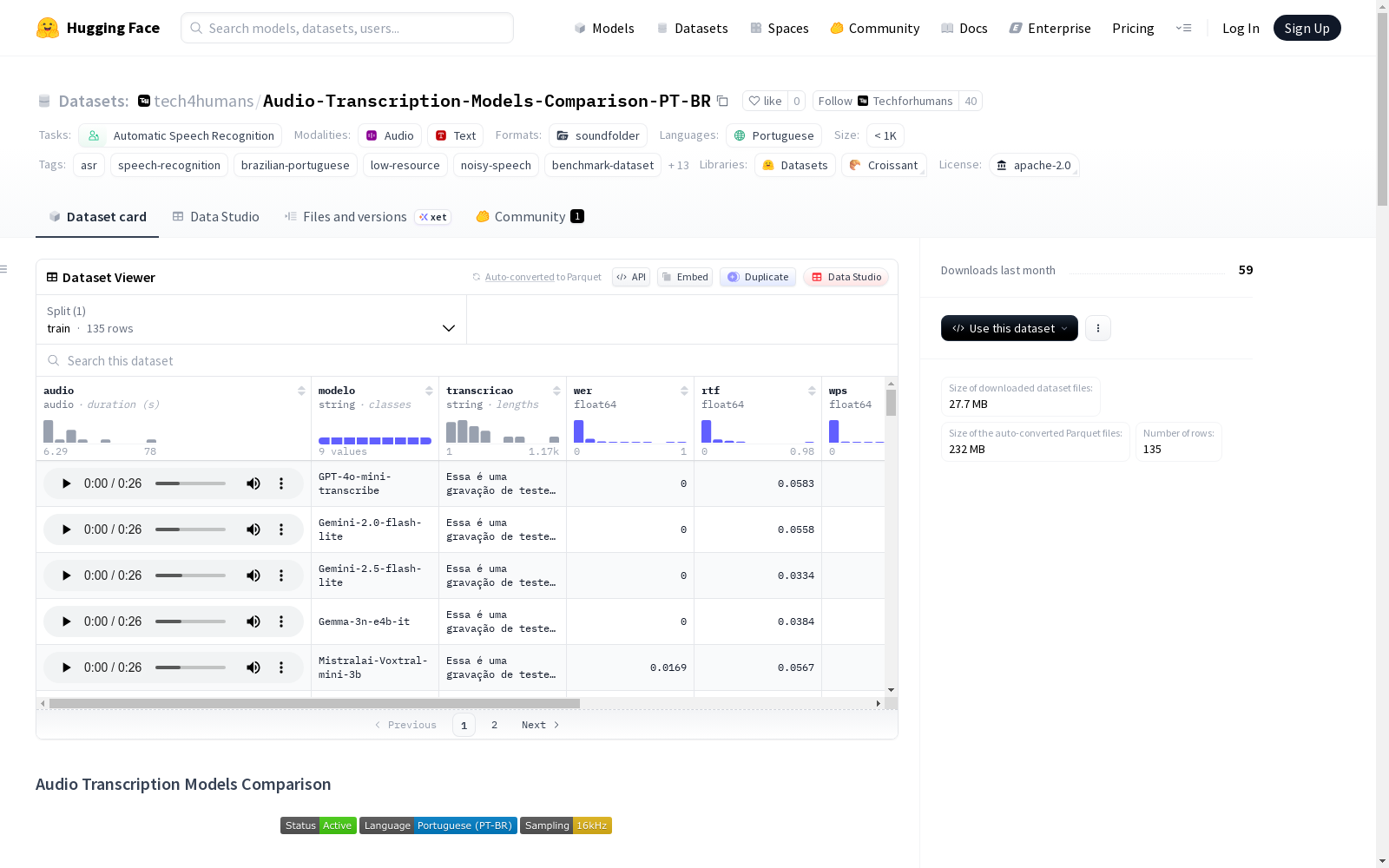Play the GPT-4o-mini-transcribe audio row

[66, 483]
